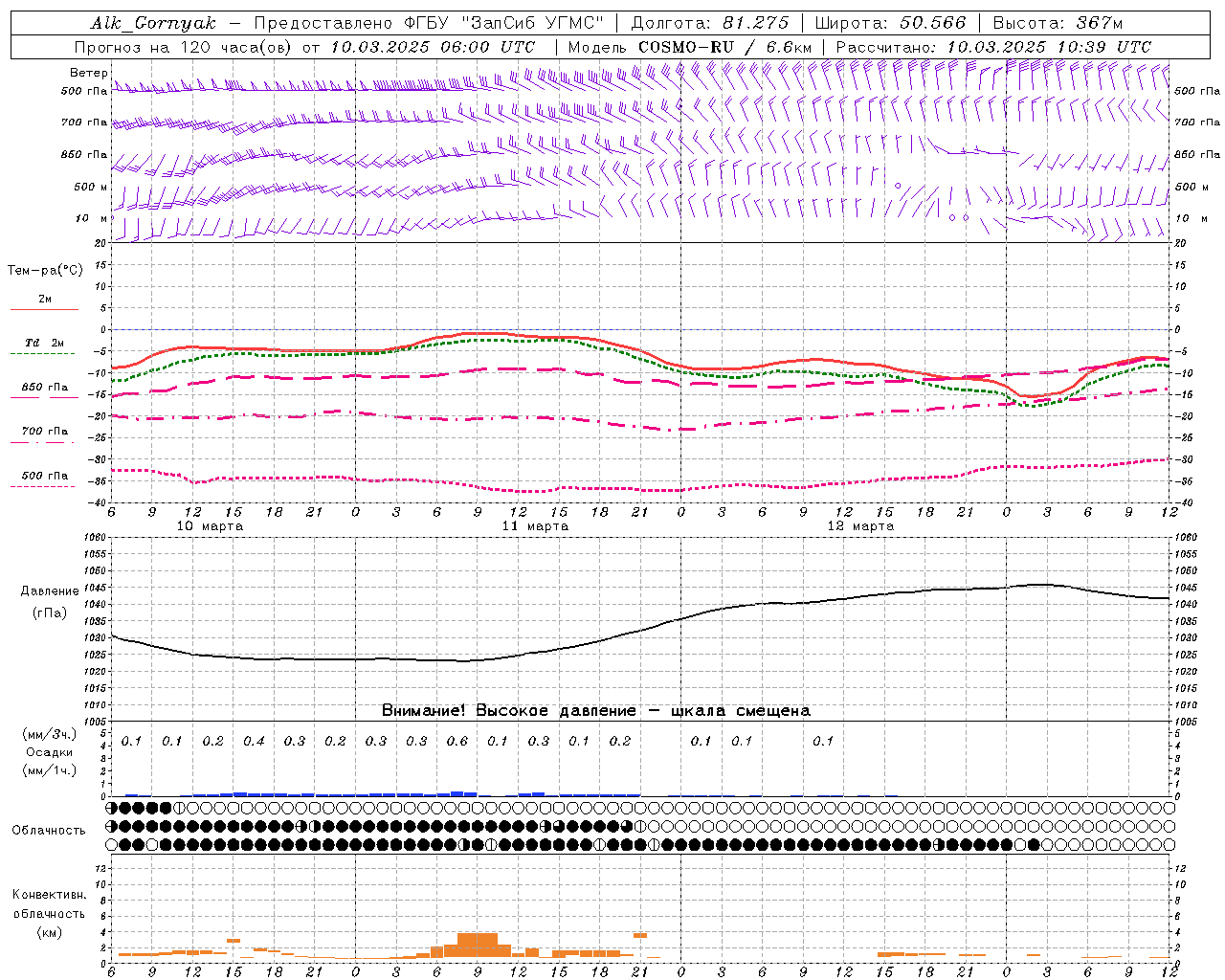Click the 0.4 precipitation value
This screenshot has width=1225, height=980.
point(254,741)
